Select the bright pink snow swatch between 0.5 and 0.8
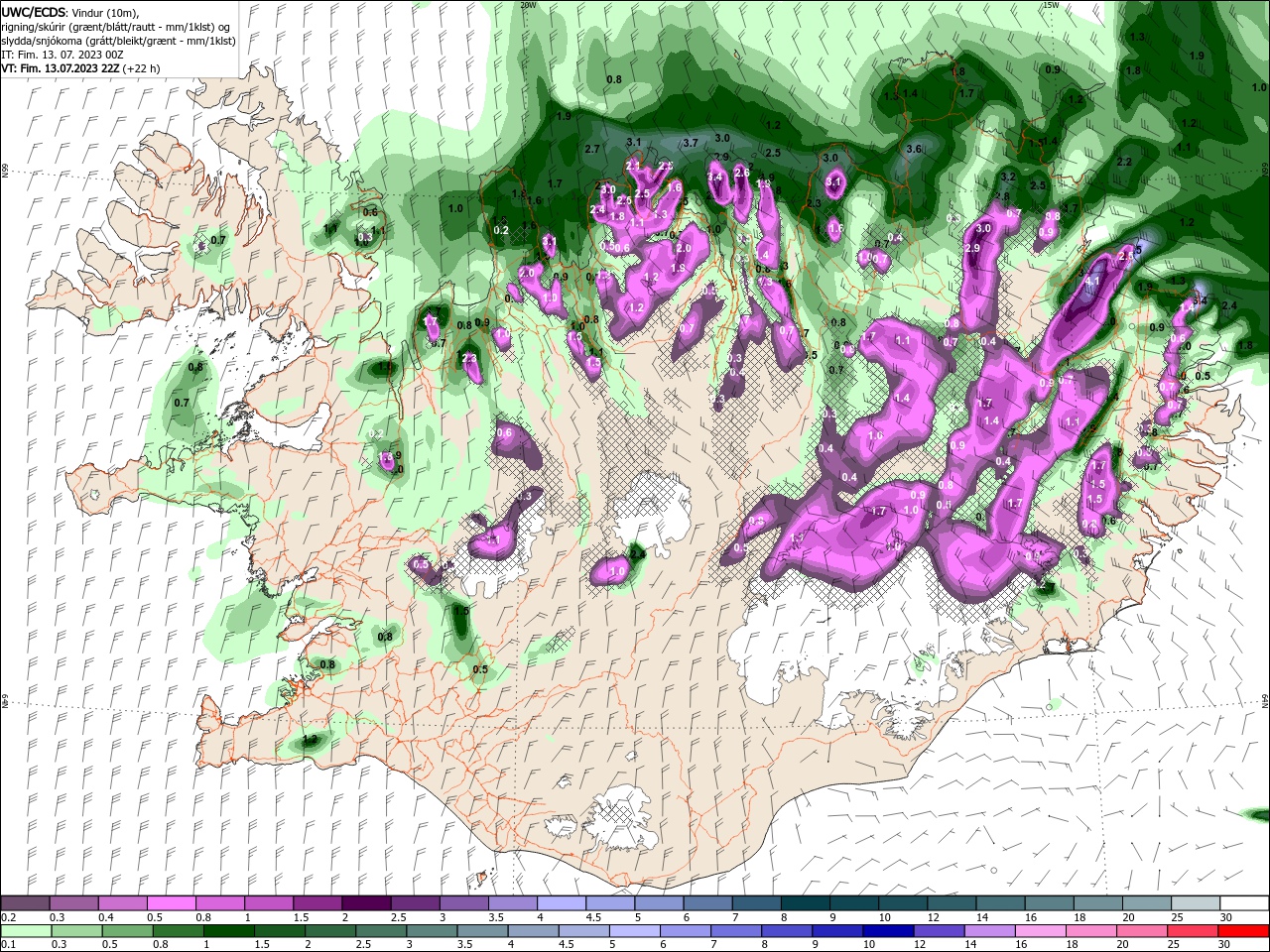Viewport: 1270px width, 952px height. pyautogui.click(x=171, y=903)
